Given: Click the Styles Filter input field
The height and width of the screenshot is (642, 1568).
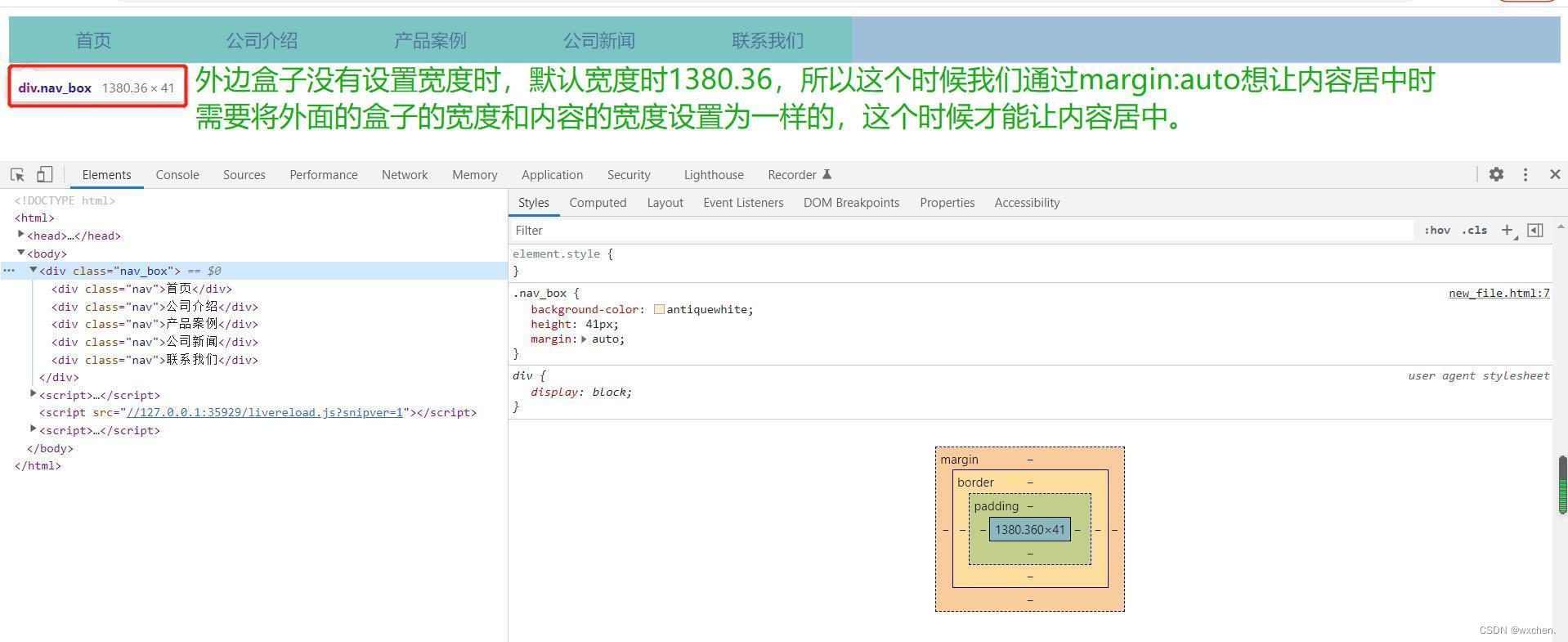Looking at the screenshot, I should tap(961, 231).
